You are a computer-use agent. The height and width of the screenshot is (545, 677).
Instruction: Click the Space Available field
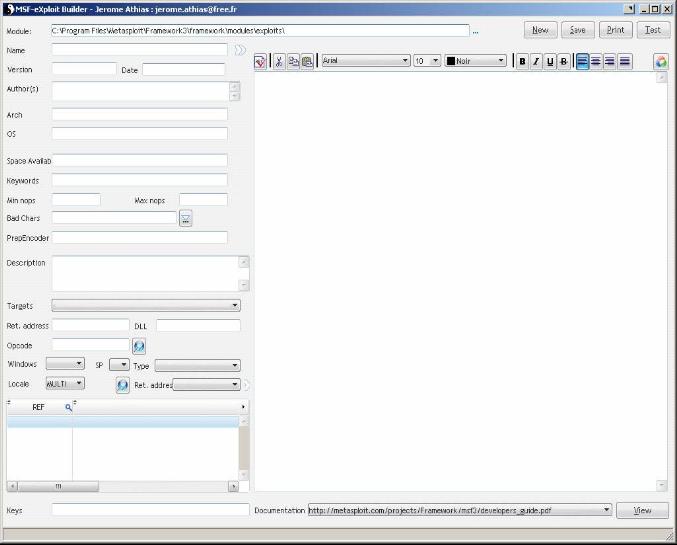tap(139, 160)
